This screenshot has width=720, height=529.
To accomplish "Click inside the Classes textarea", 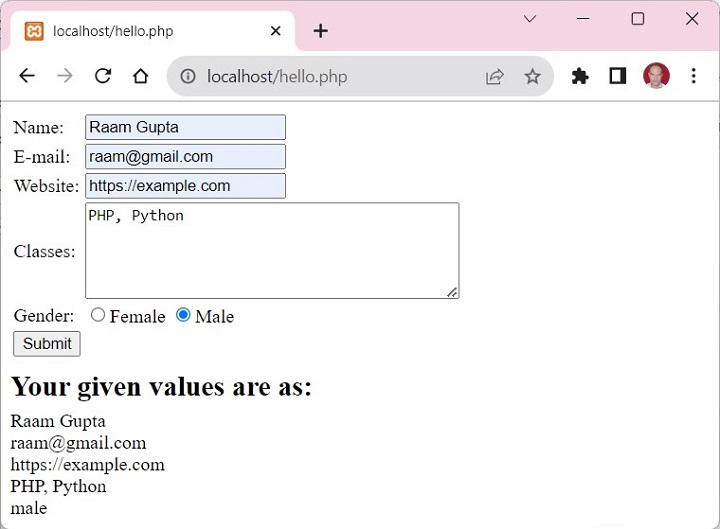I will (x=272, y=251).
